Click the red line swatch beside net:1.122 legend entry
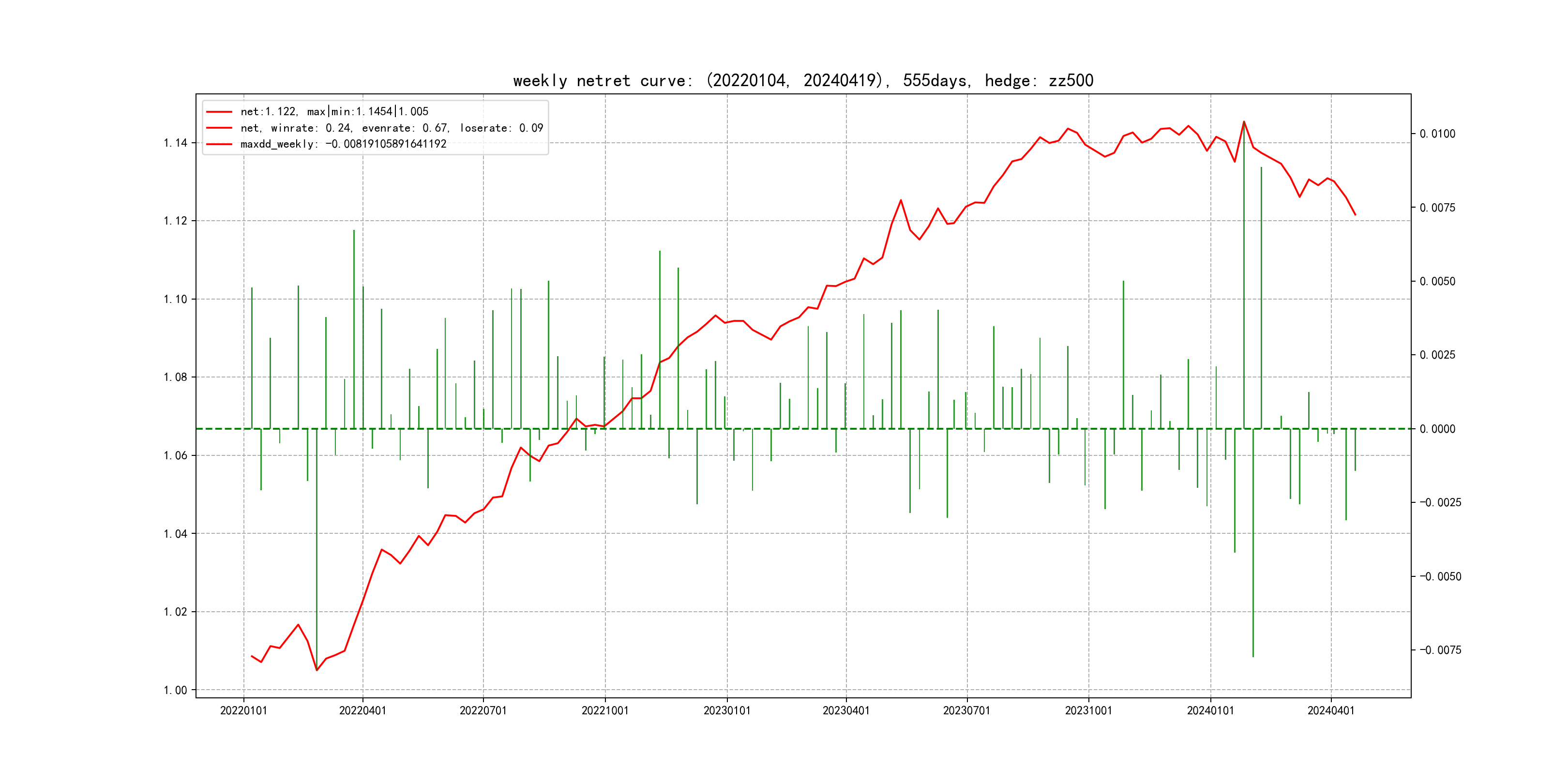This screenshot has height=784, width=1568. coord(219,112)
